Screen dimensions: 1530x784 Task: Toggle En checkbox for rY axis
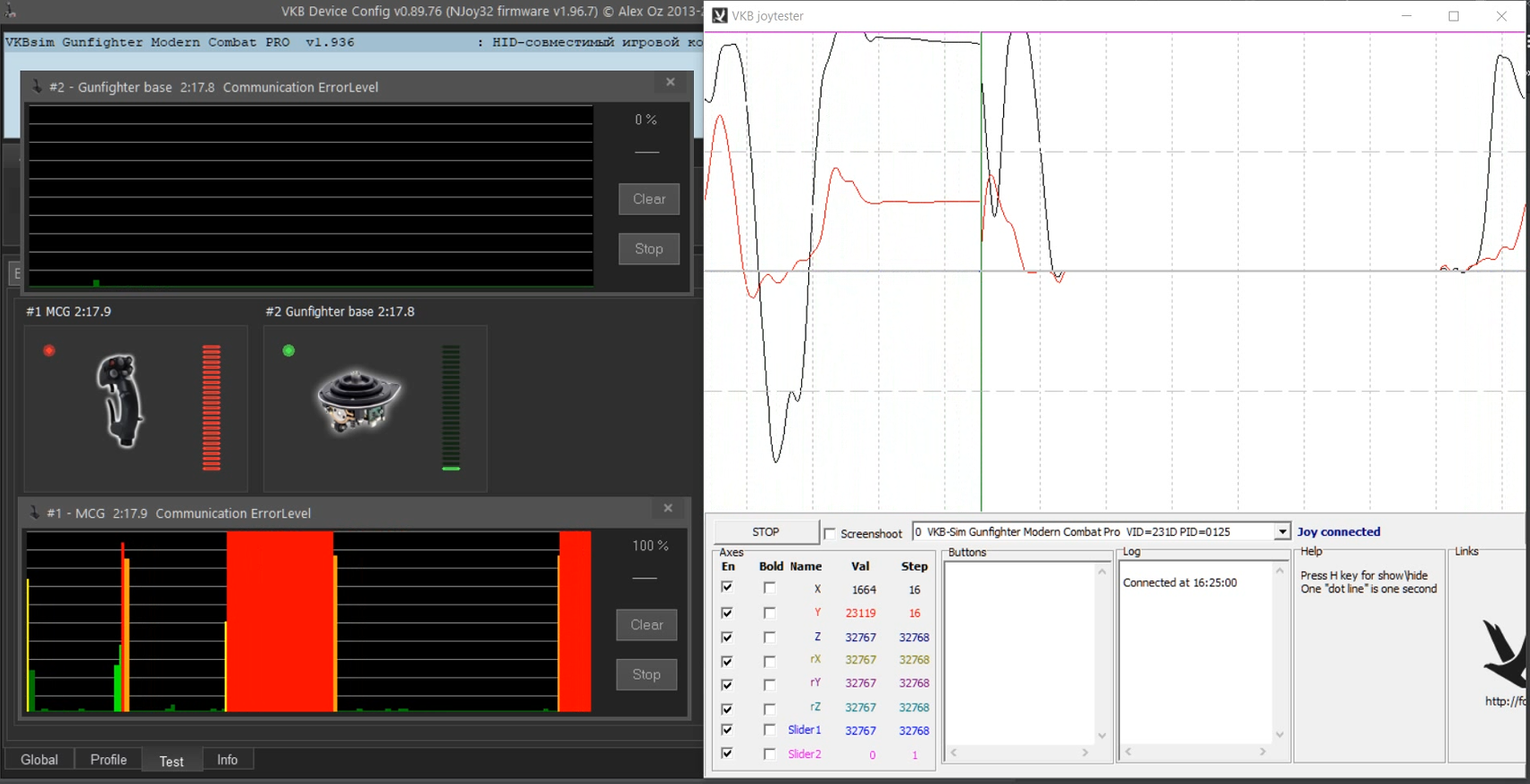tap(727, 684)
